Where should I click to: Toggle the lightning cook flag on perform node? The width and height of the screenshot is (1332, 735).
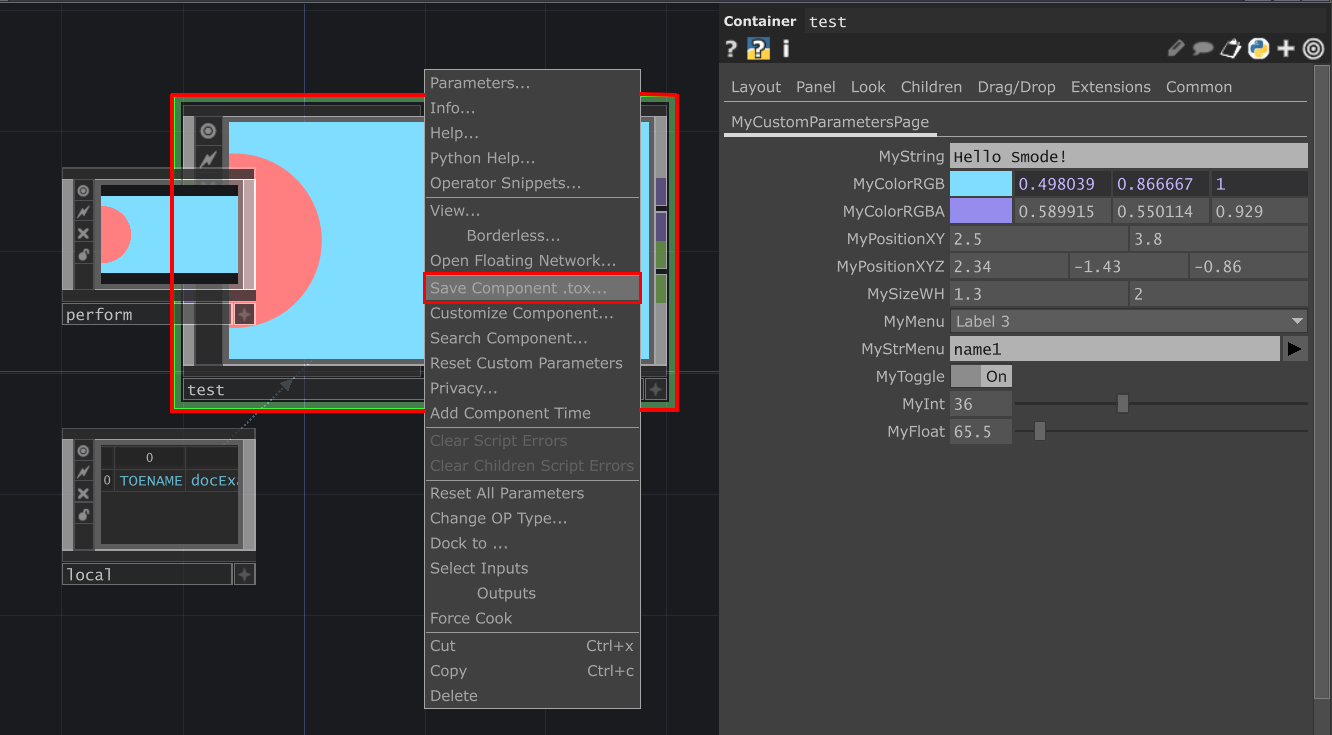coord(83,212)
